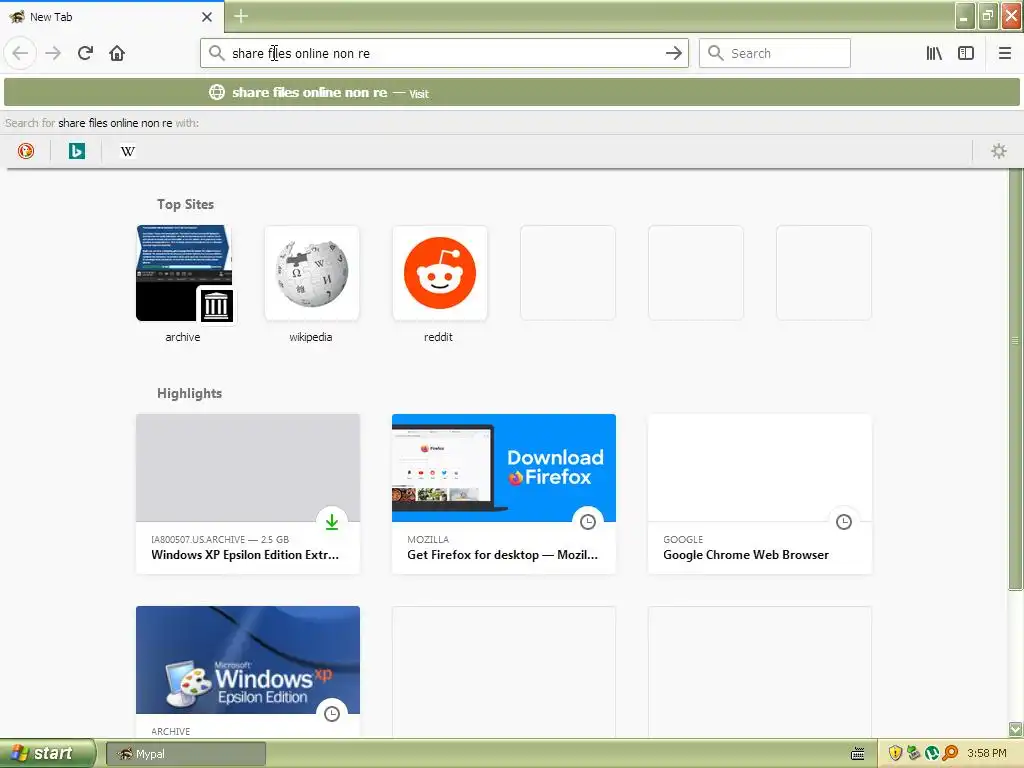Open Google Chrome Web Browser highlight
This screenshot has width=1024, height=768.
click(x=760, y=494)
